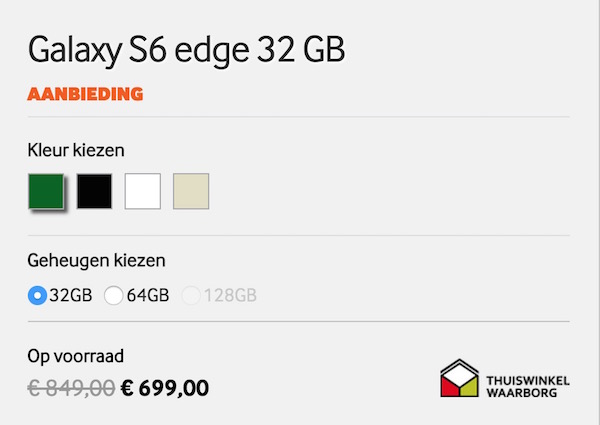This screenshot has height=425, width=600.
Task: Choose the 64GB radio button
Action: click(x=114, y=295)
